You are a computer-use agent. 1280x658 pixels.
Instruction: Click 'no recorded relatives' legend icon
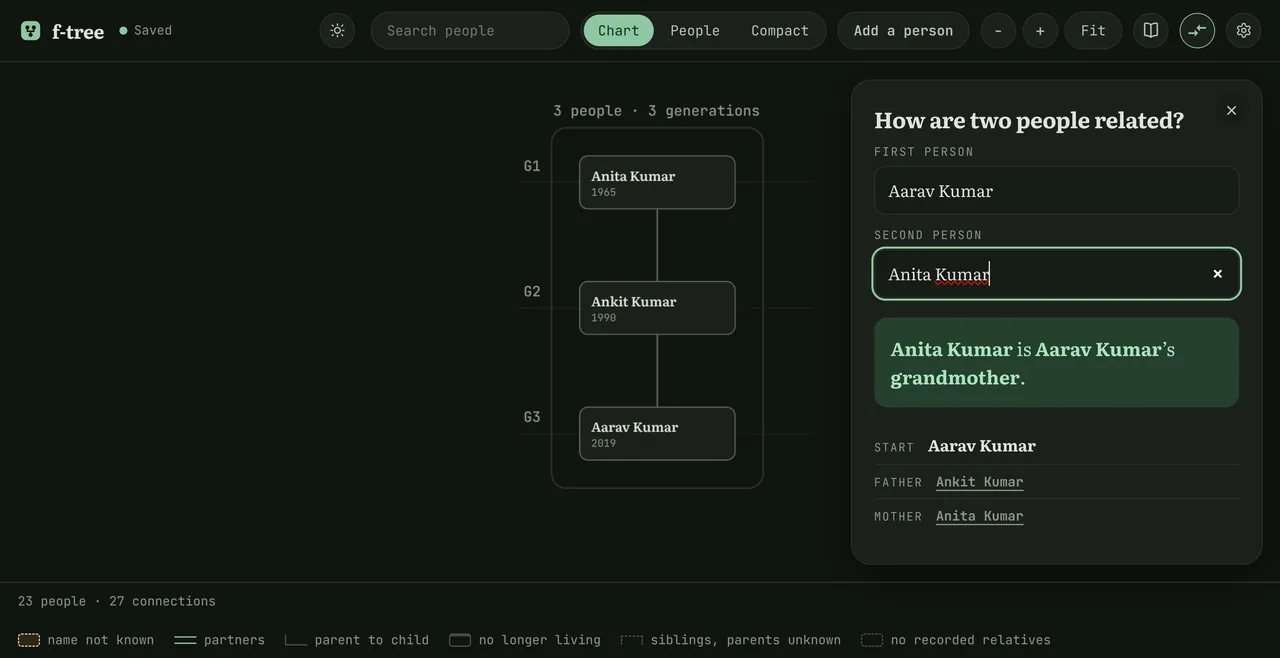pyautogui.click(x=872, y=640)
